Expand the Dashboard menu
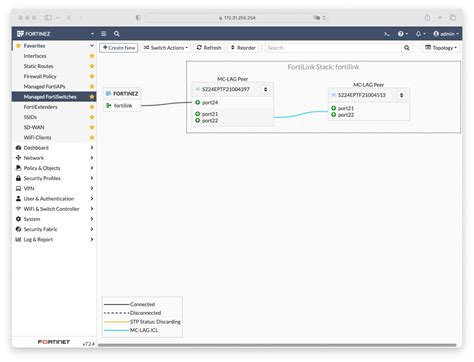 [x=54, y=148]
